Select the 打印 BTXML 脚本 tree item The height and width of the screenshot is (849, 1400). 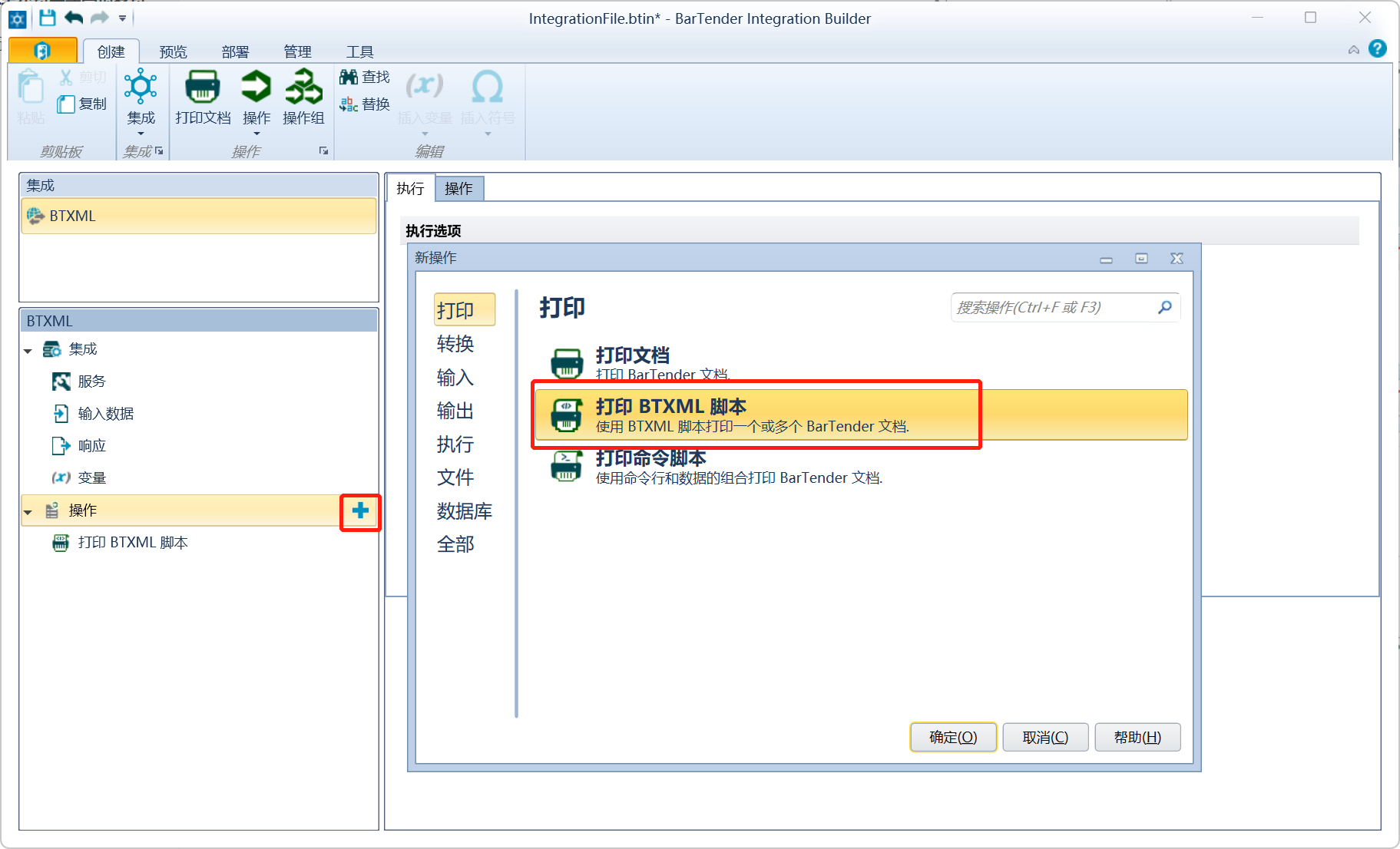tap(133, 543)
